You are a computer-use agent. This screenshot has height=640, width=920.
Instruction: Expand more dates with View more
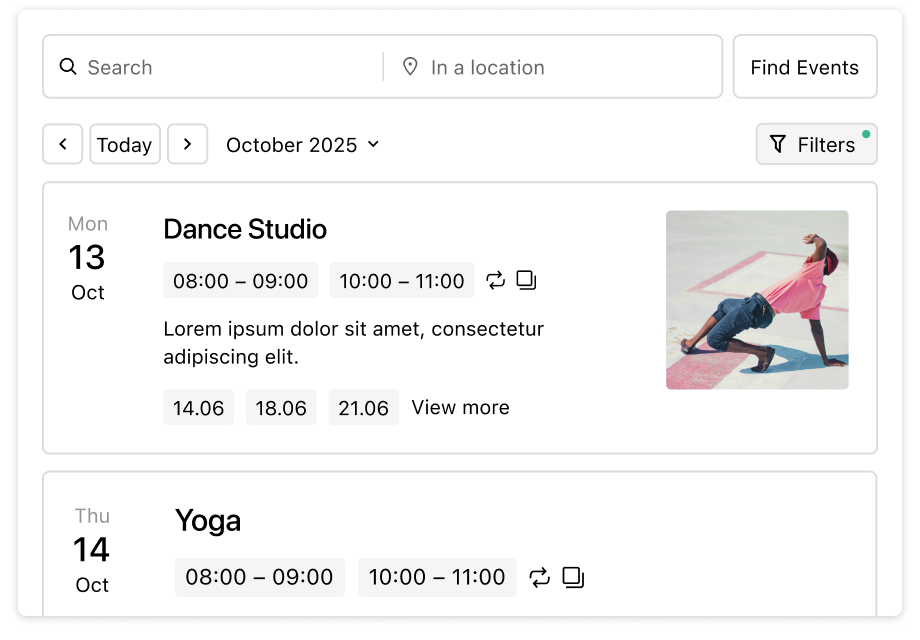pyautogui.click(x=460, y=407)
